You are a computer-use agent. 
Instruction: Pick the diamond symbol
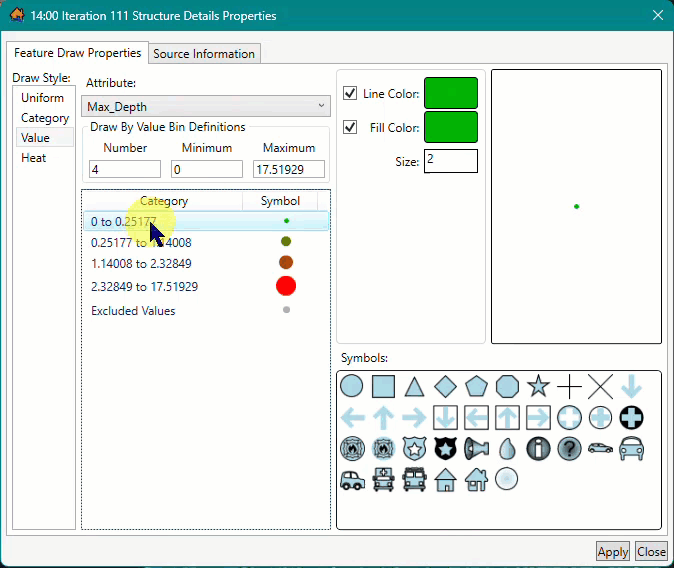click(445, 387)
